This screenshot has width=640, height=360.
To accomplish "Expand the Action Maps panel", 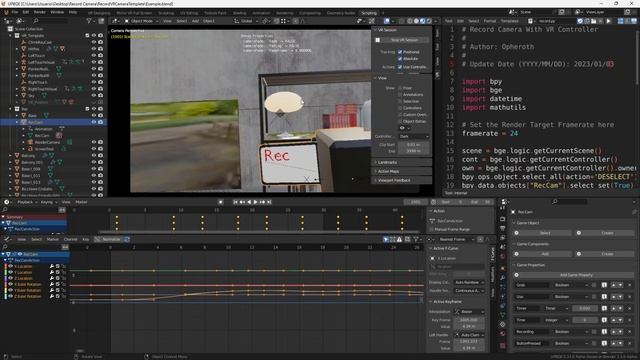I will pyautogui.click(x=402, y=171).
